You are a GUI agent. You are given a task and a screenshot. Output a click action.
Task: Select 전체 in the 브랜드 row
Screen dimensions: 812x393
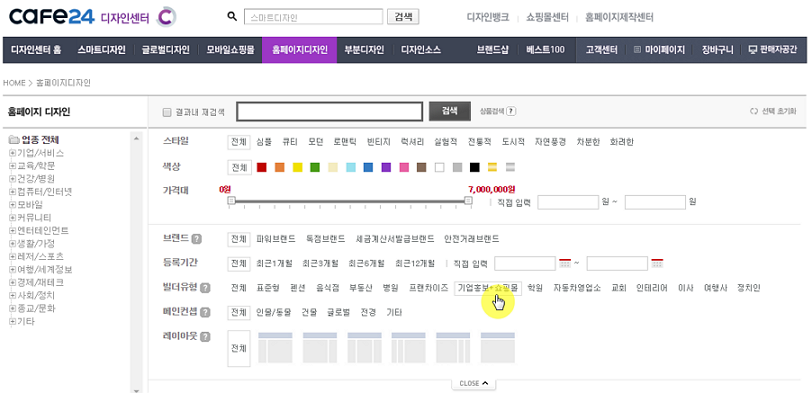tap(239, 239)
